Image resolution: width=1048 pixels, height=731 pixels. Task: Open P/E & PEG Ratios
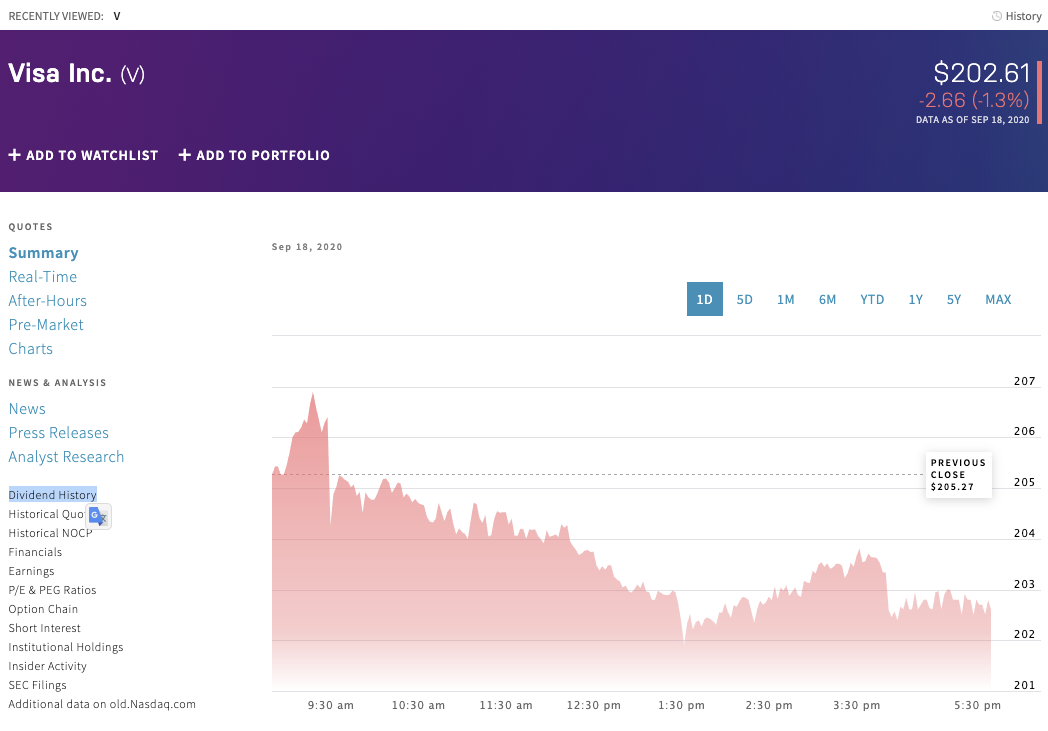point(52,590)
